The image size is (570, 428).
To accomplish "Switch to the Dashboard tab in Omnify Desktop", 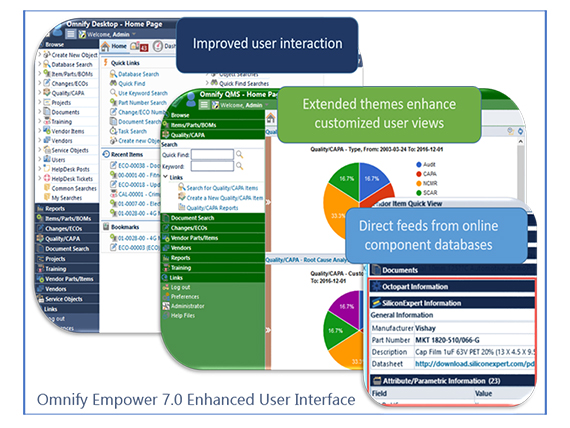I will click(x=164, y=47).
